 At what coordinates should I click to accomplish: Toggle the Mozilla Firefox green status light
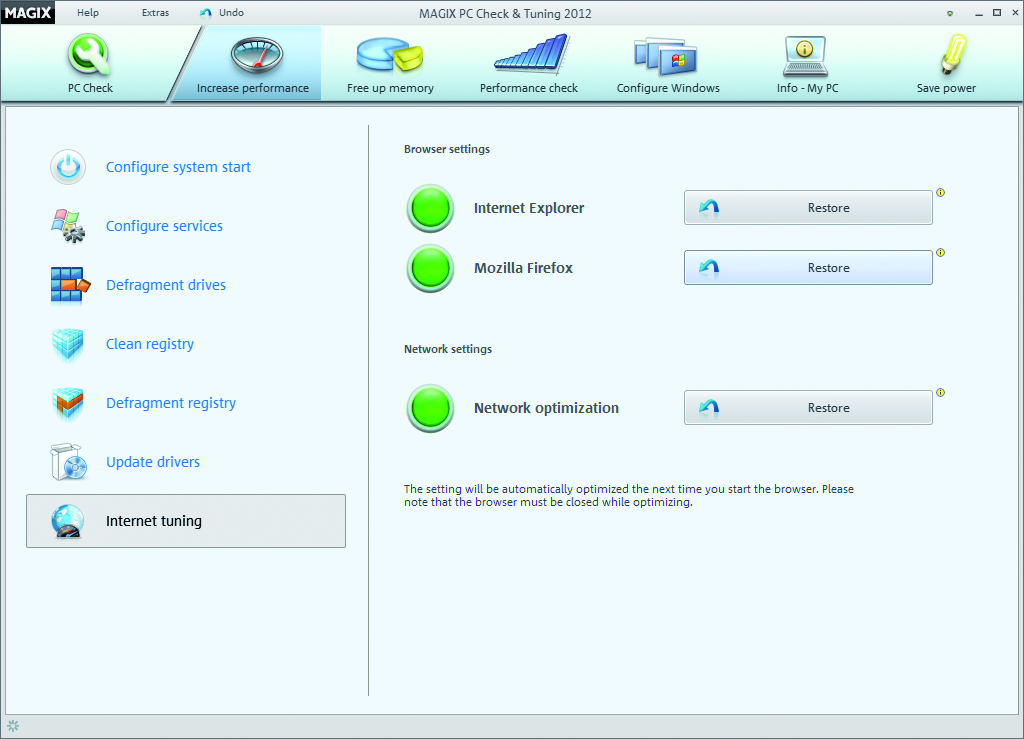pyautogui.click(x=430, y=268)
